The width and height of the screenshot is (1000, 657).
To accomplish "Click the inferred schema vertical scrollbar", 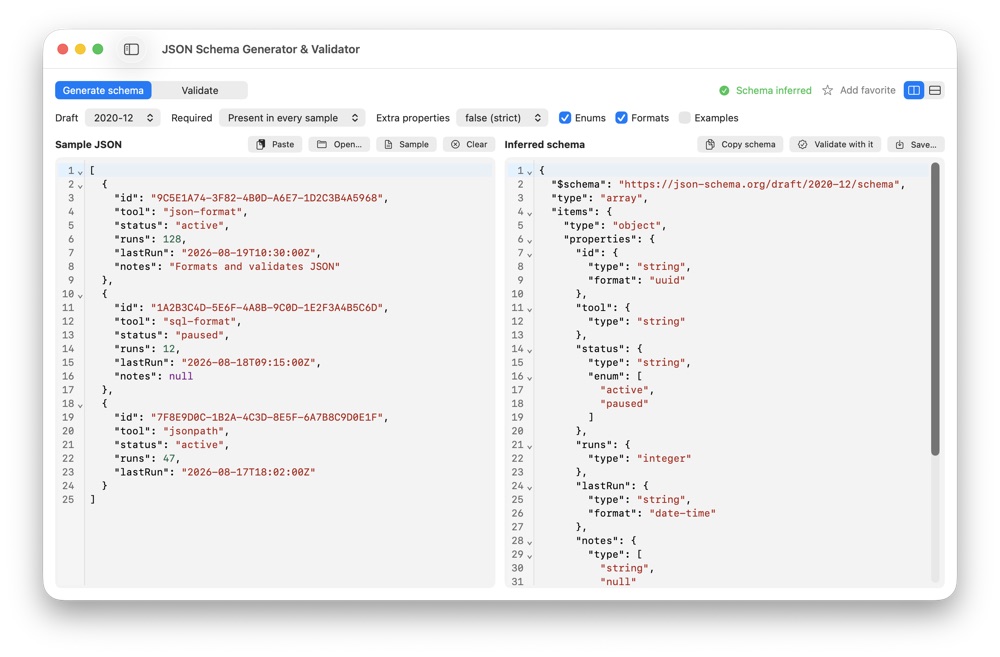I will click(935, 309).
